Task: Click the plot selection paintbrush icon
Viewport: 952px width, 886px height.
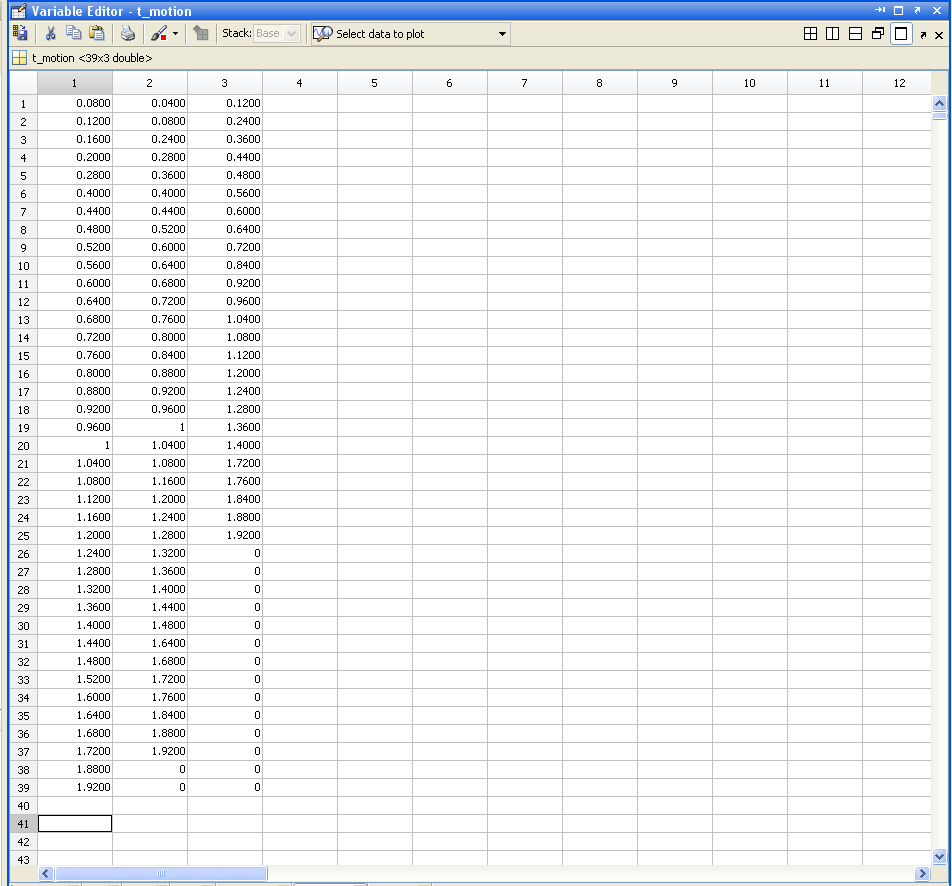Action: coord(158,33)
